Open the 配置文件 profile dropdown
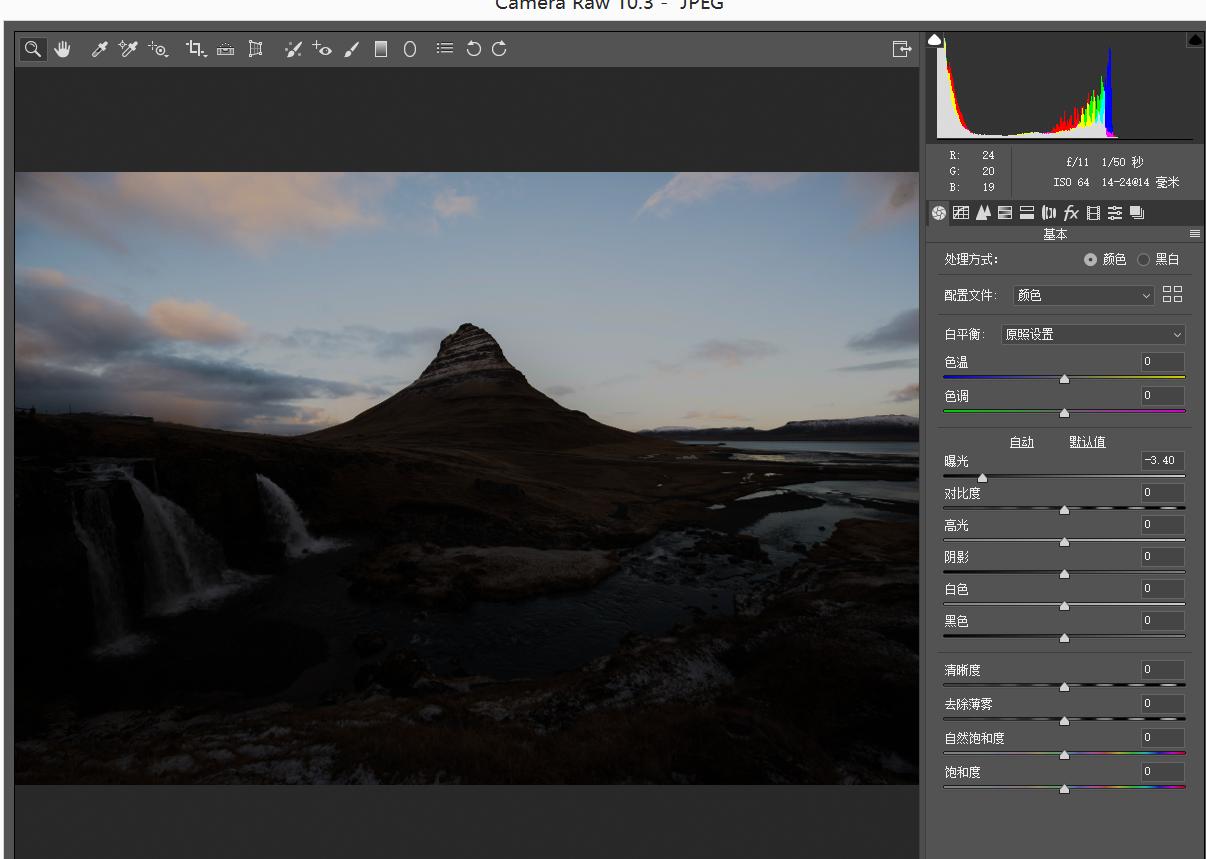 (x=1084, y=295)
